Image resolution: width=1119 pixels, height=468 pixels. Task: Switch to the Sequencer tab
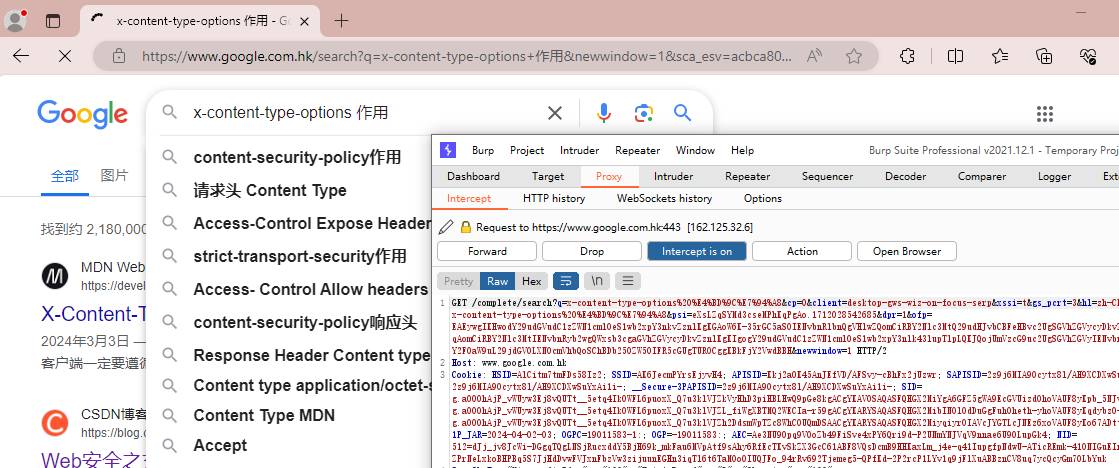[x=827, y=176]
